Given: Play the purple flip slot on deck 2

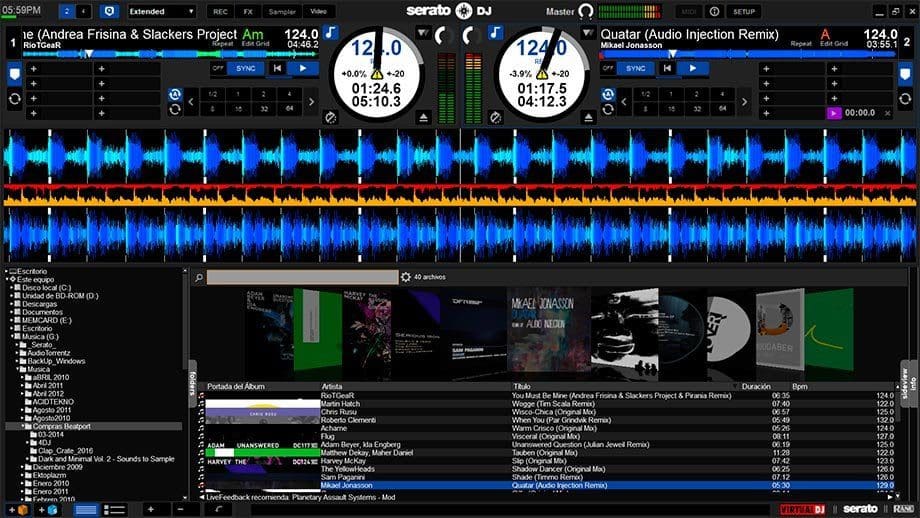Looking at the screenshot, I should click(x=833, y=113).
